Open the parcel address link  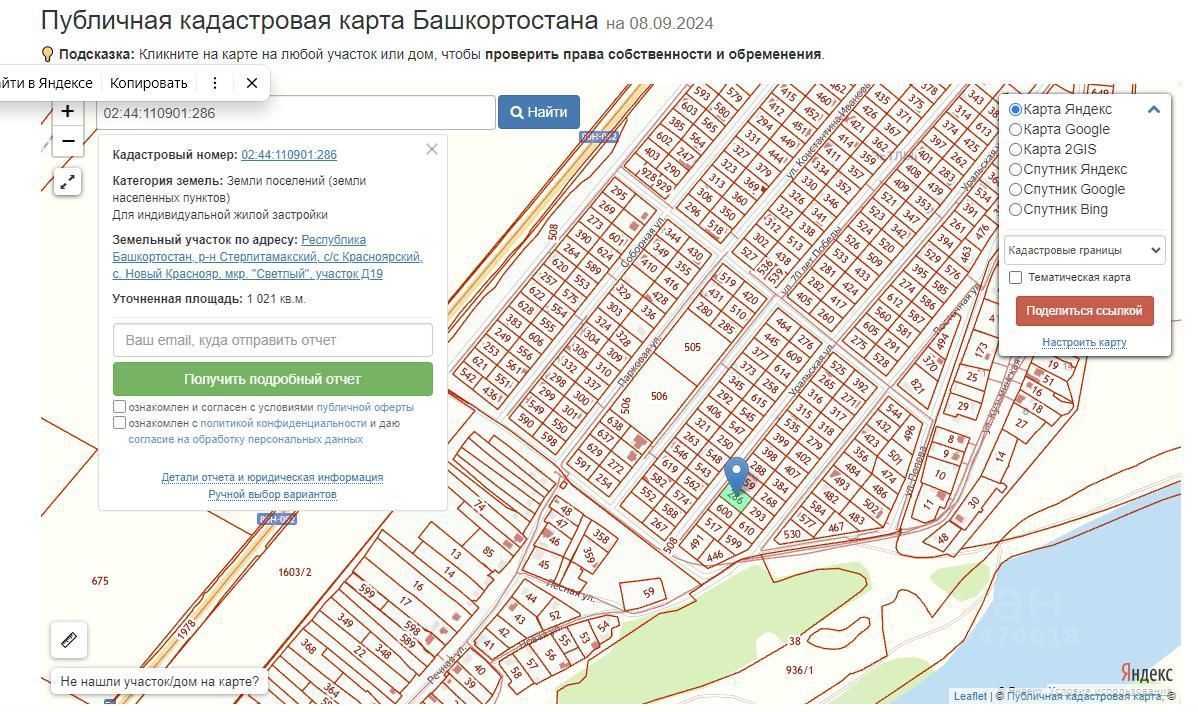tap(267, 257)
